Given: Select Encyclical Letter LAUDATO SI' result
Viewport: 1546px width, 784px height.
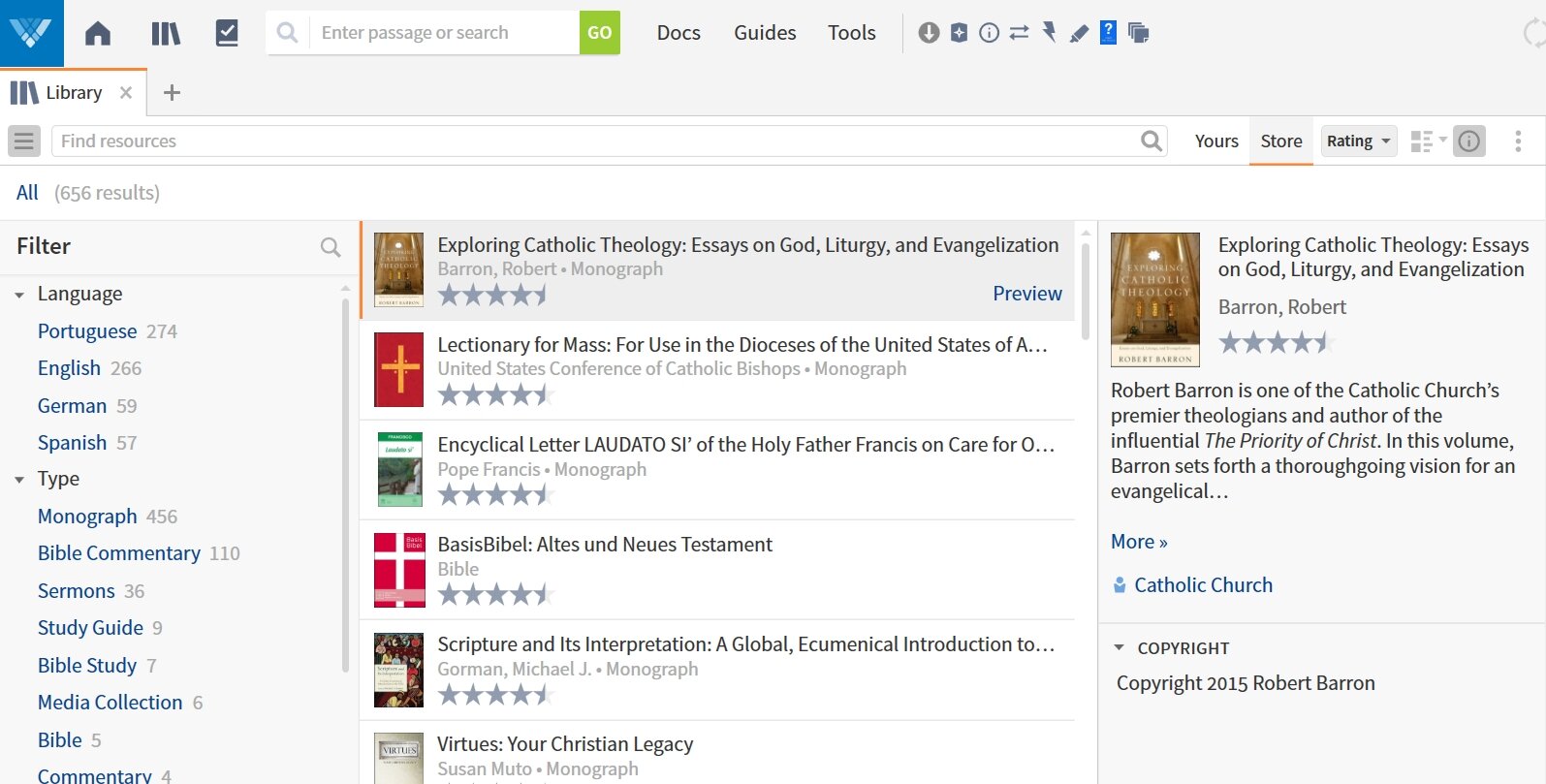Looking at the screenshot, I should (x=717, y=470).
